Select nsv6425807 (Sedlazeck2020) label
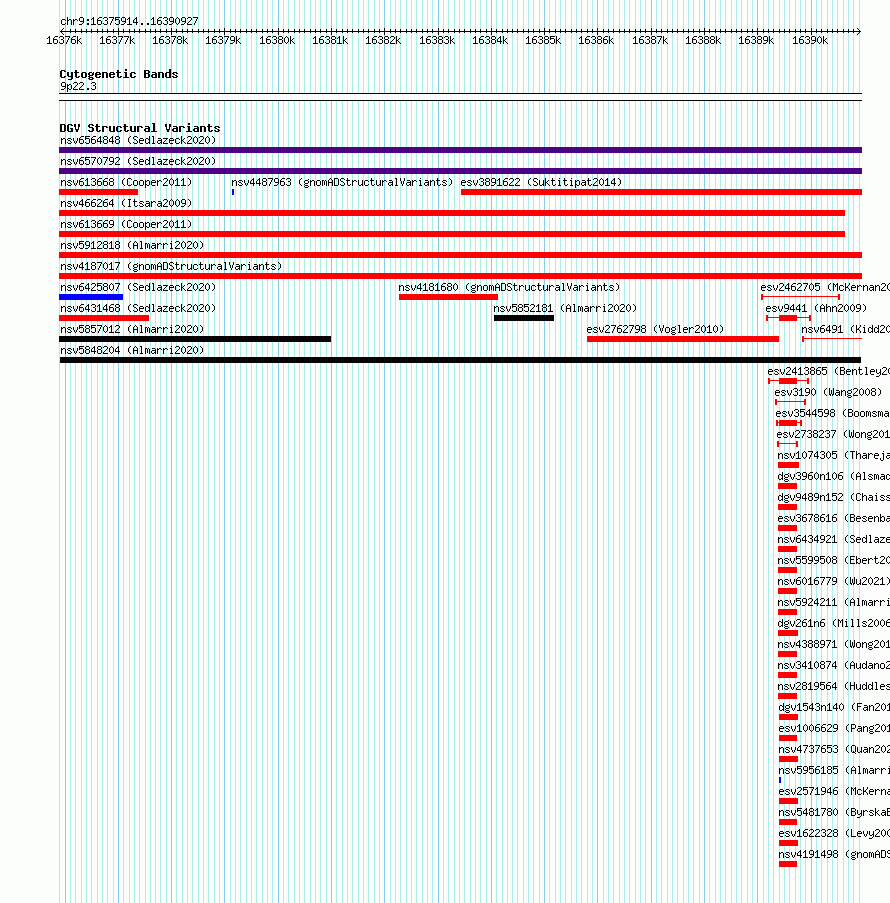This screenshot has width=890, height=903. (x=138, y=287)
